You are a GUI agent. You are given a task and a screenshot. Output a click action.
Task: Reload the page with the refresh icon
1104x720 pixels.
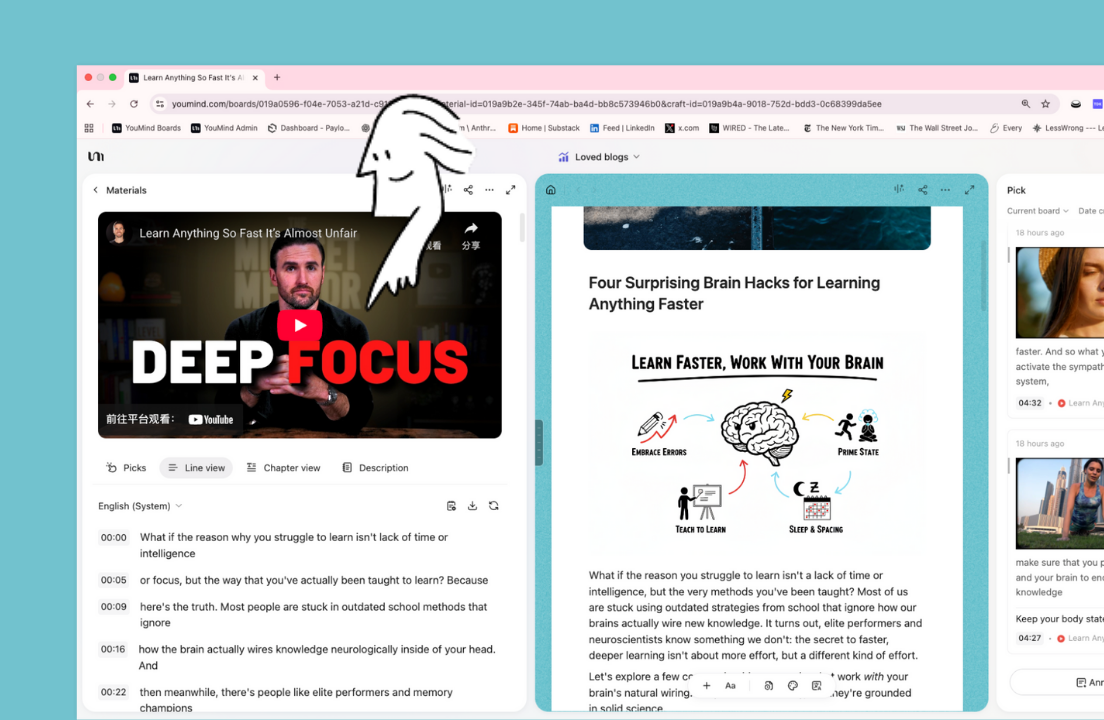click(x=134, y=103)
